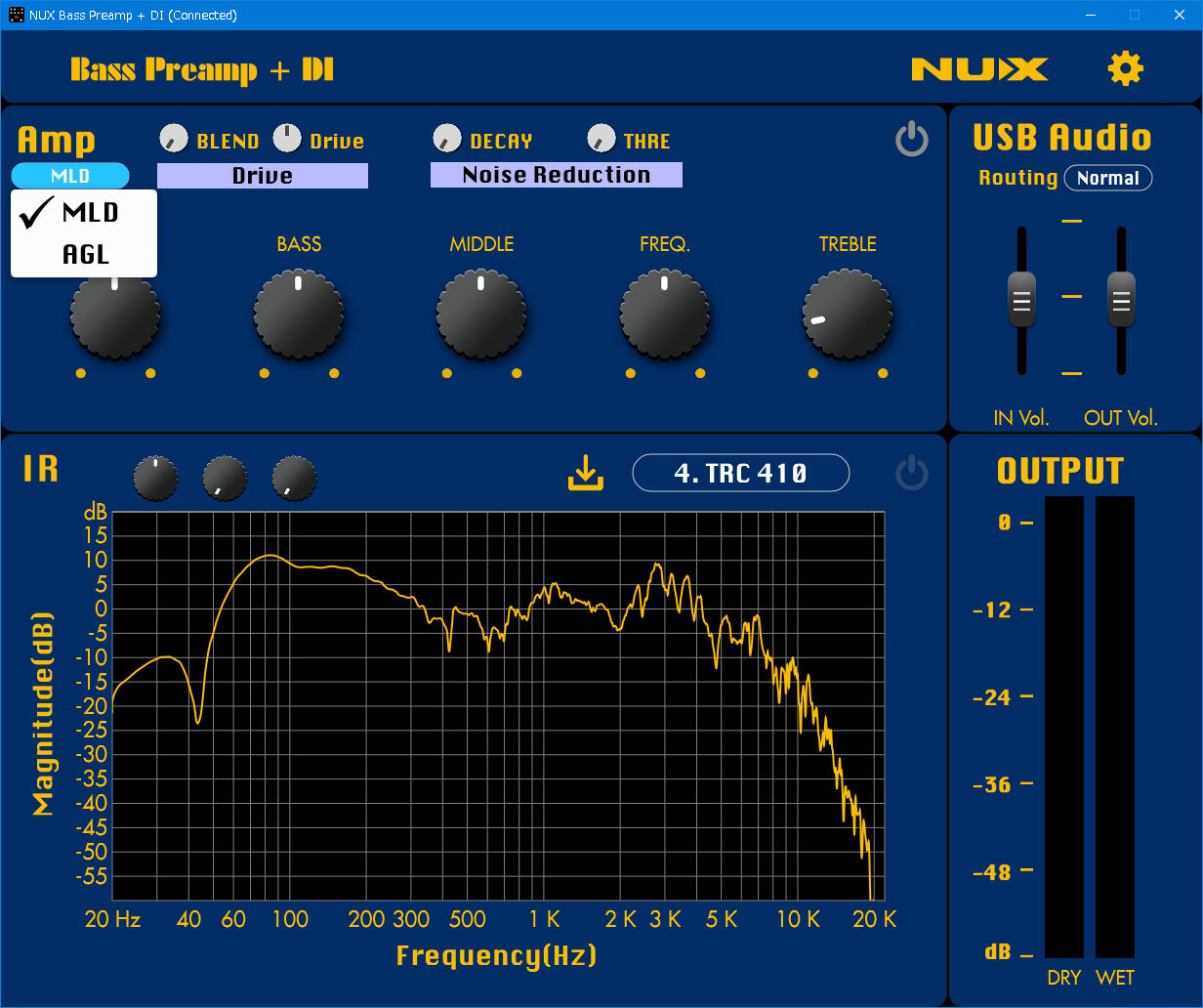Toggle the Amp section power button
The width and height of the screenshot is (1203, 1008).
point(912,140)
